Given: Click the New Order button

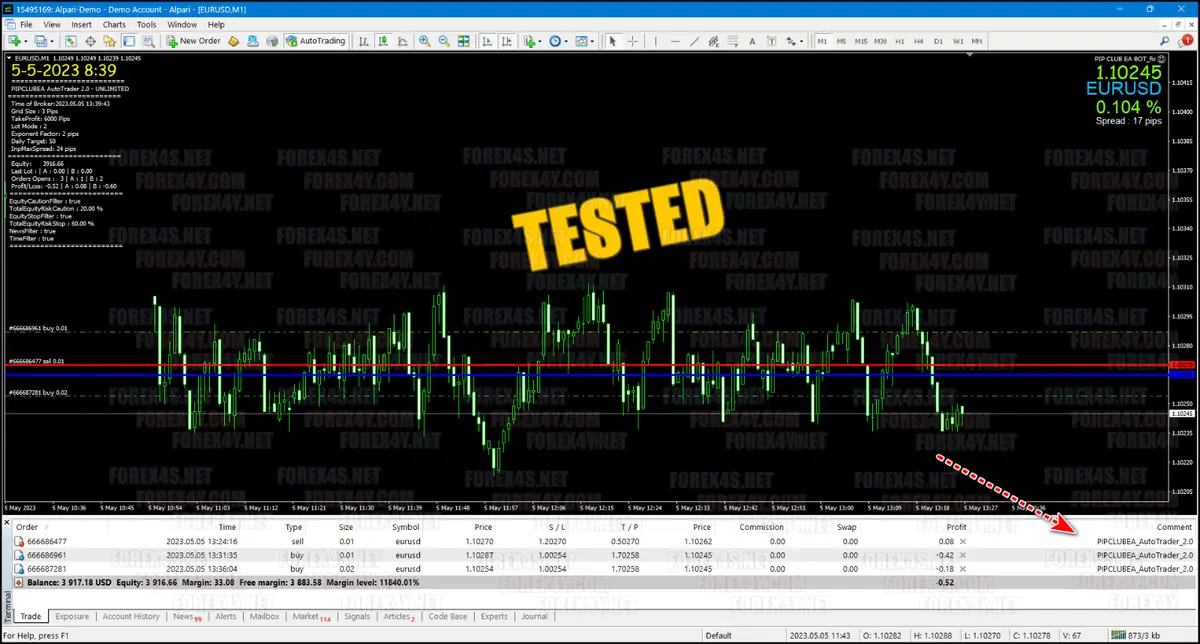Looking at the screenshot, I should [x=193, y=41].
